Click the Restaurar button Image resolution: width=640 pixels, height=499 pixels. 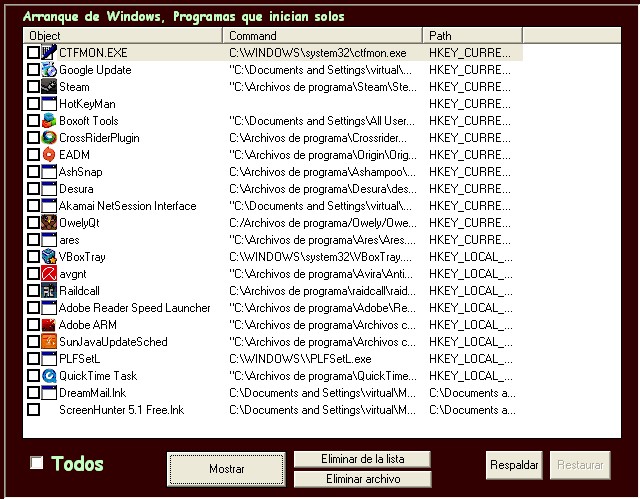point(580,465)
